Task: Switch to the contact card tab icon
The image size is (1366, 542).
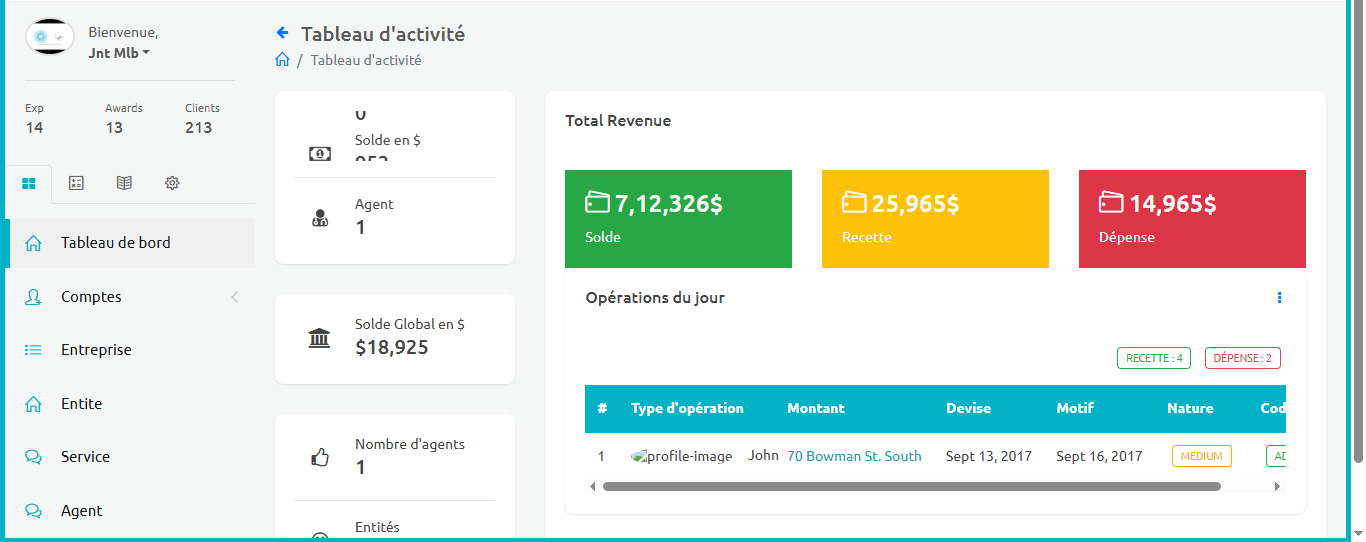Action: [x=76, y=183]
